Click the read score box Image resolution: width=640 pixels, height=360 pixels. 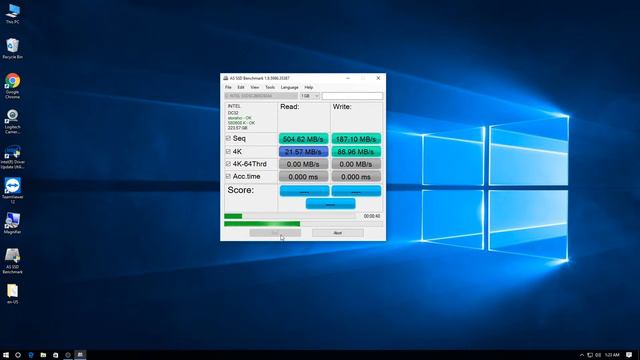click(304, 191)
